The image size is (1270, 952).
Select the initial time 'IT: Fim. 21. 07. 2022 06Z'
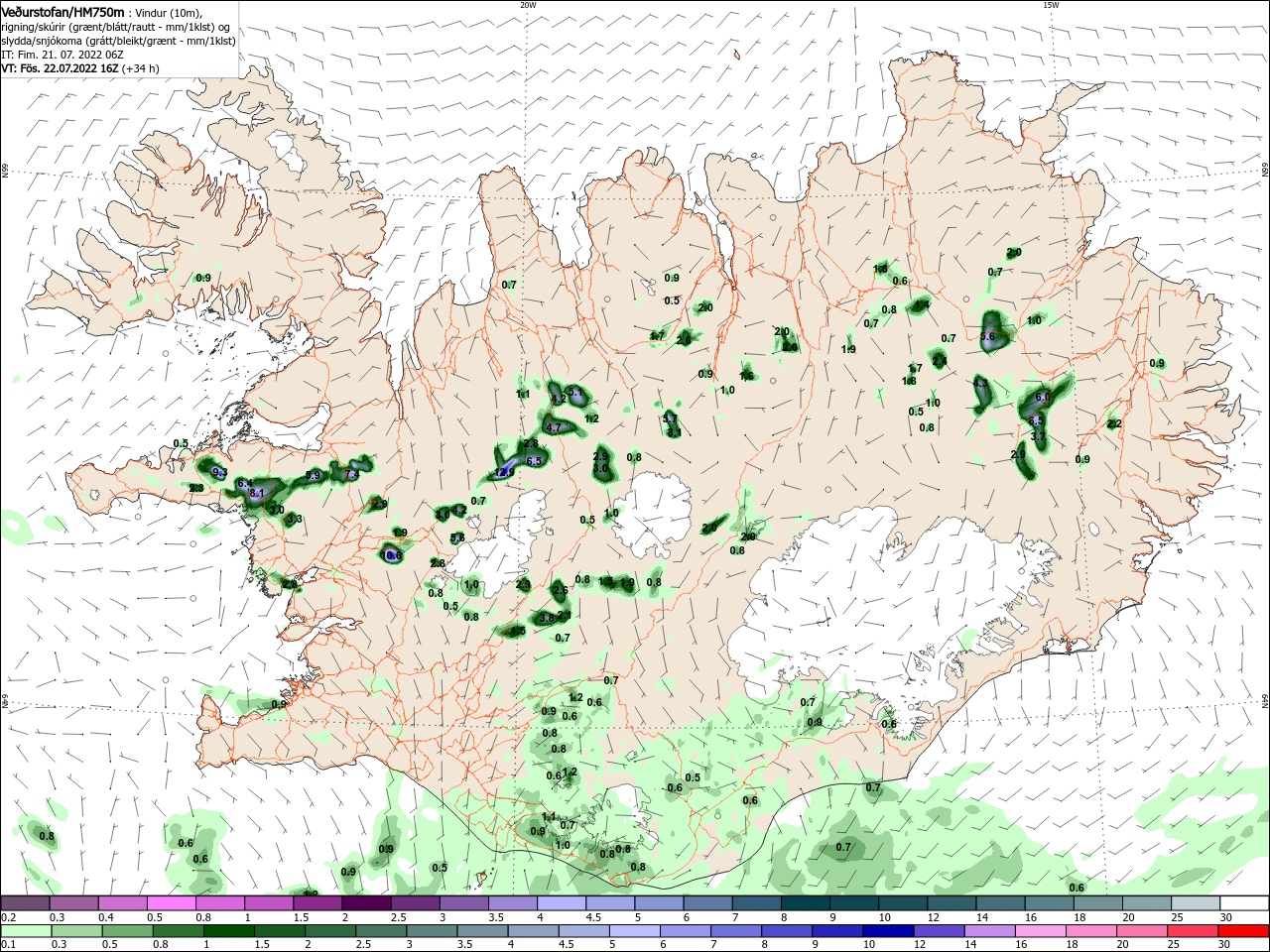pyautogui.click(x=62, y=55)
